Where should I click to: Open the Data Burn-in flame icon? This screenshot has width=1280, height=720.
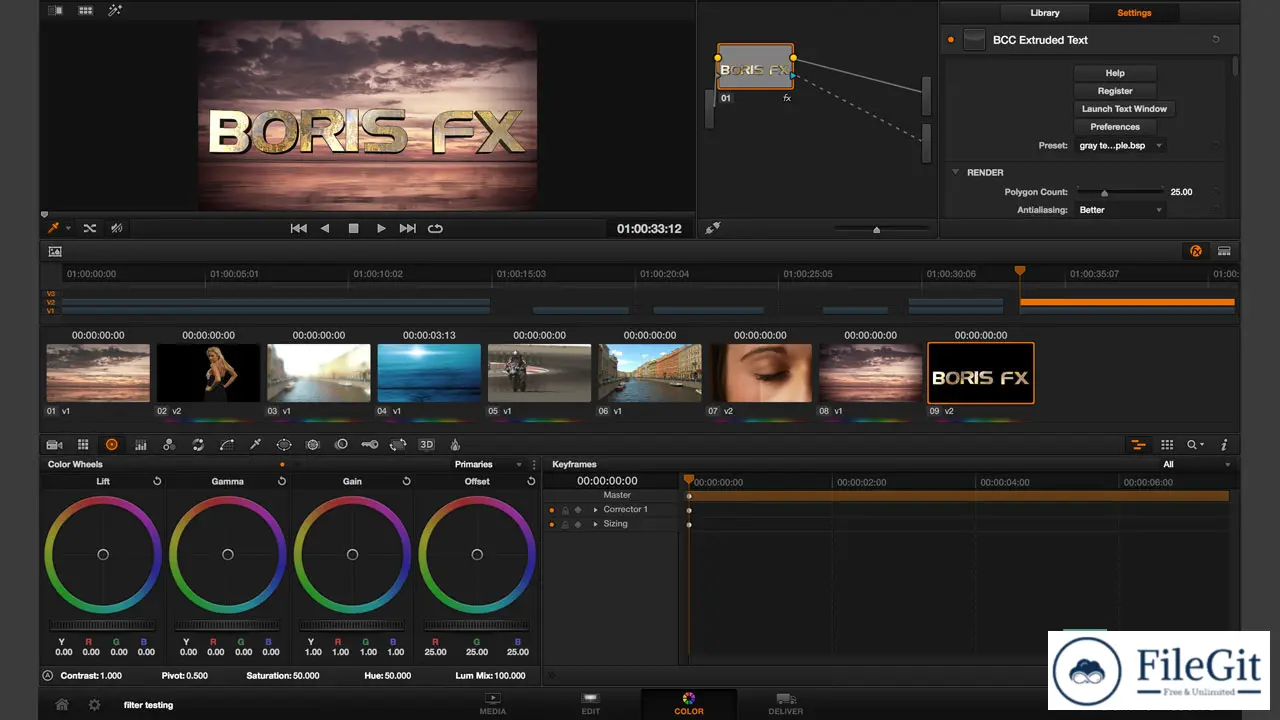click(455, 444)
